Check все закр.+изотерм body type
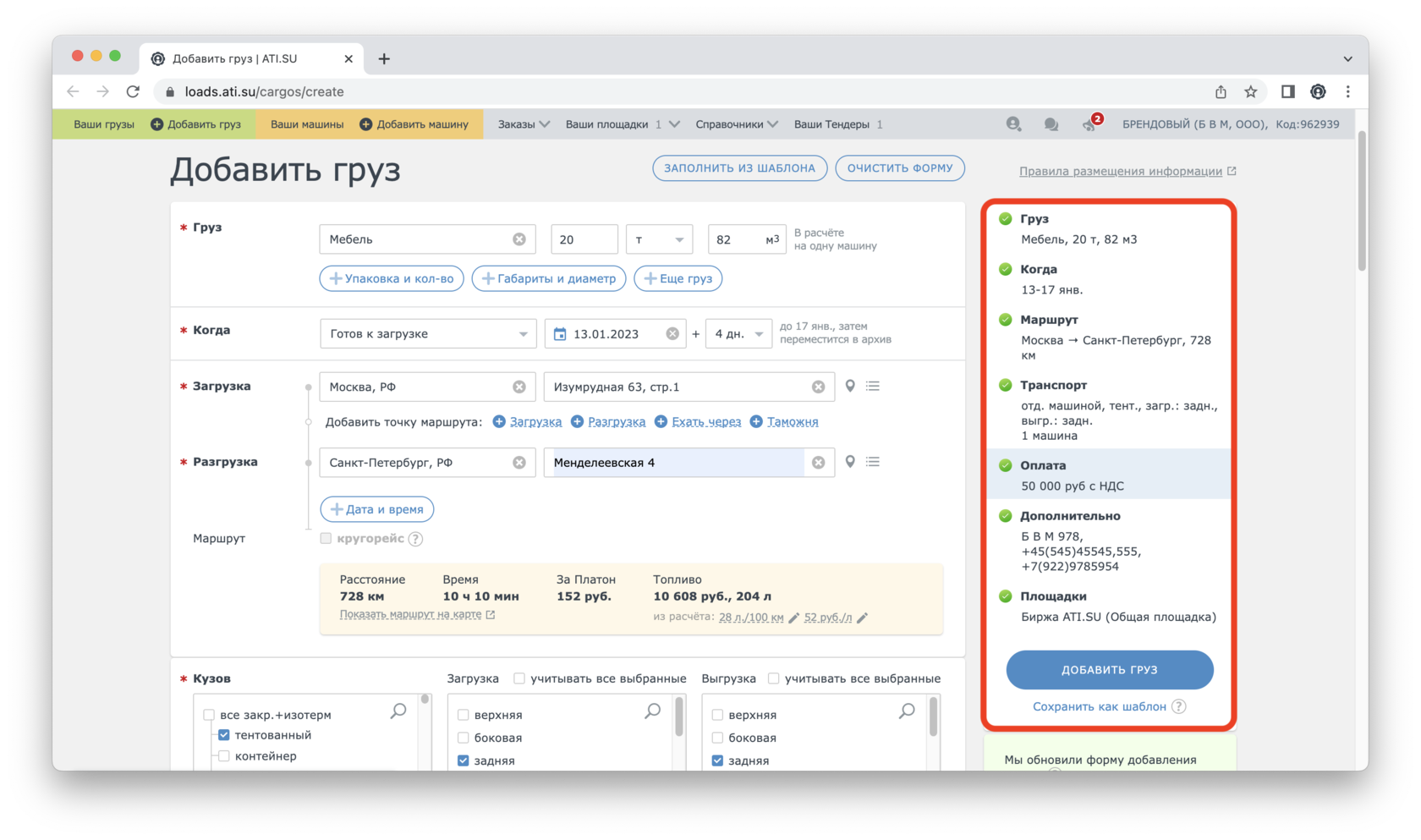1421x840 pixels. point(209,715)
